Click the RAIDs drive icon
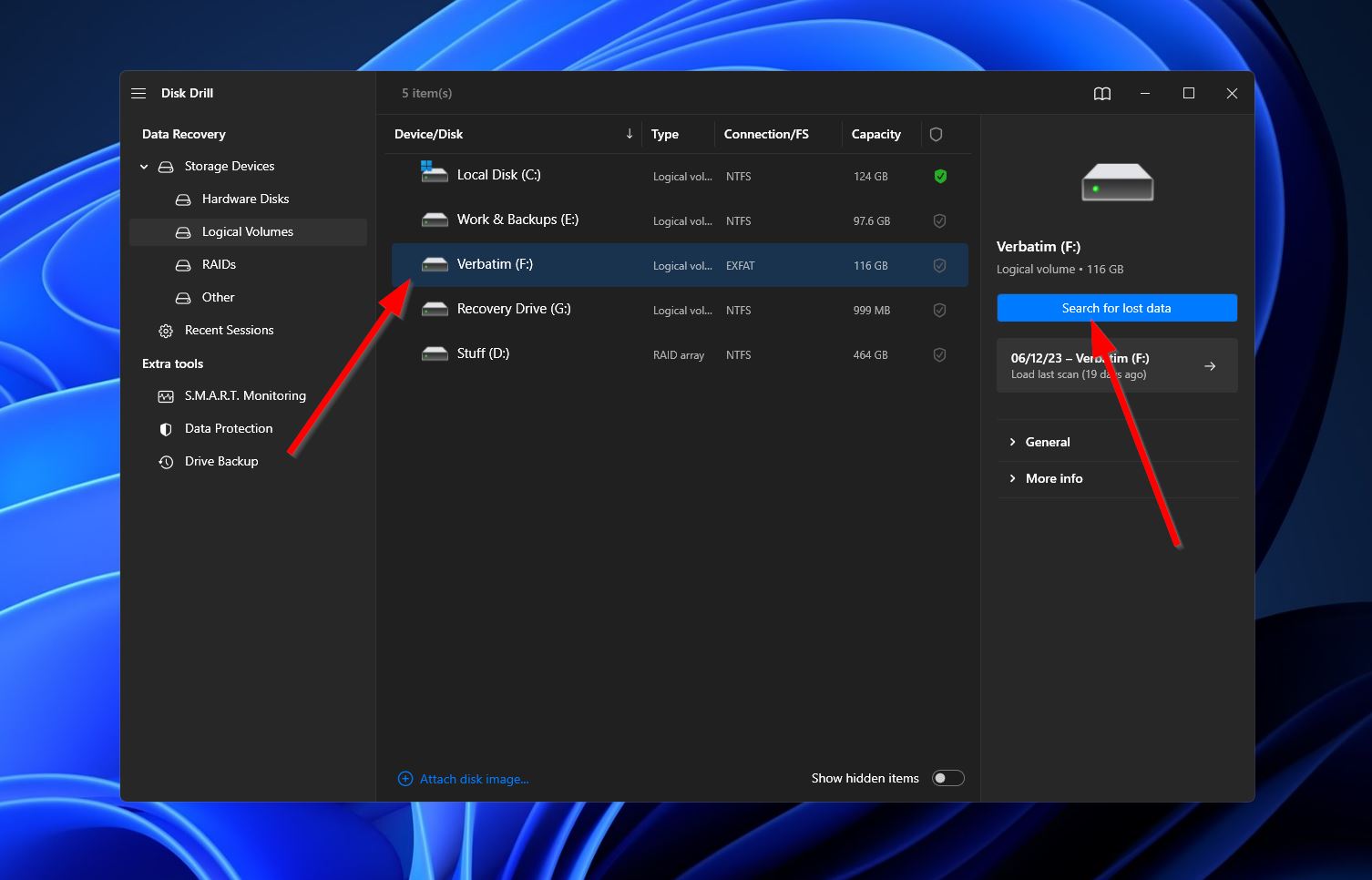This screenshot has width=1372, height=880. pos(183,265)
